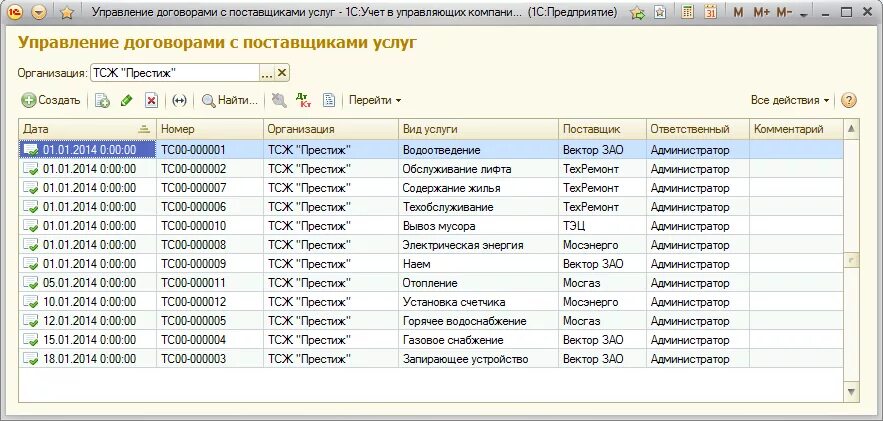Image resolution: width=883 pixels, height=421 pixels.
Task: Select the Запирающее устройство cell
Action: (478, 359)
